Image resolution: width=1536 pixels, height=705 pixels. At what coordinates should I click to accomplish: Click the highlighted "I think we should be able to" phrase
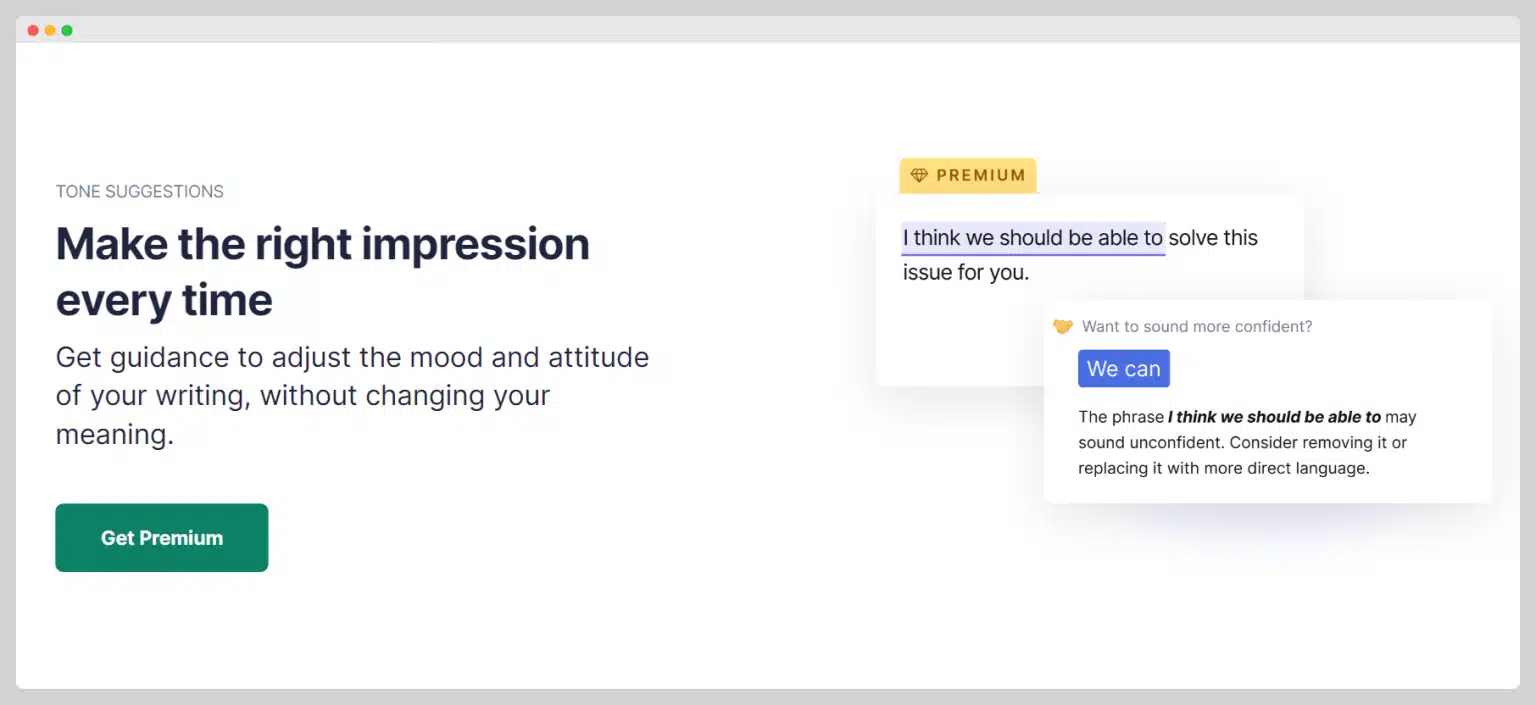(x=1033, y=238)
